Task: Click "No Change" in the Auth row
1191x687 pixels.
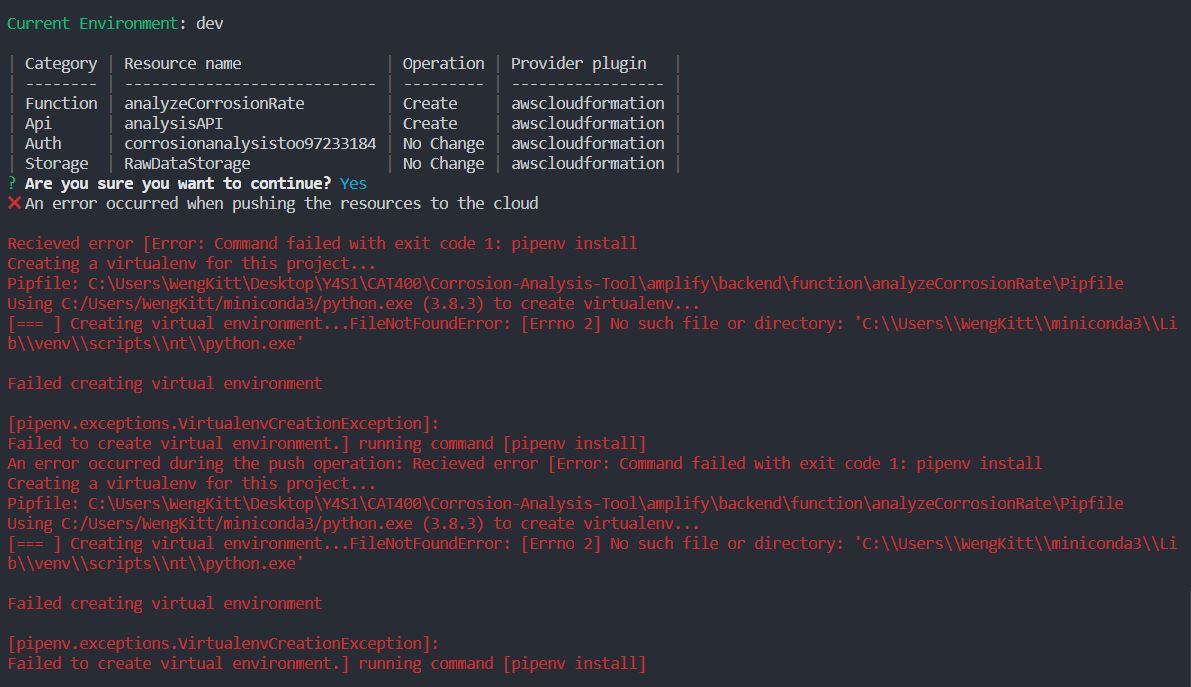Action: (x=443, y=144)
